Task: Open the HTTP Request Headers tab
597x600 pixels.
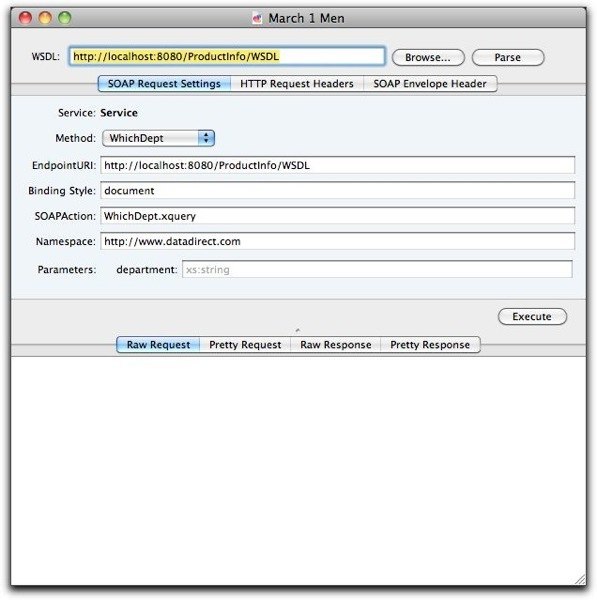Action: pyautogui.click(x=297, y=84)
